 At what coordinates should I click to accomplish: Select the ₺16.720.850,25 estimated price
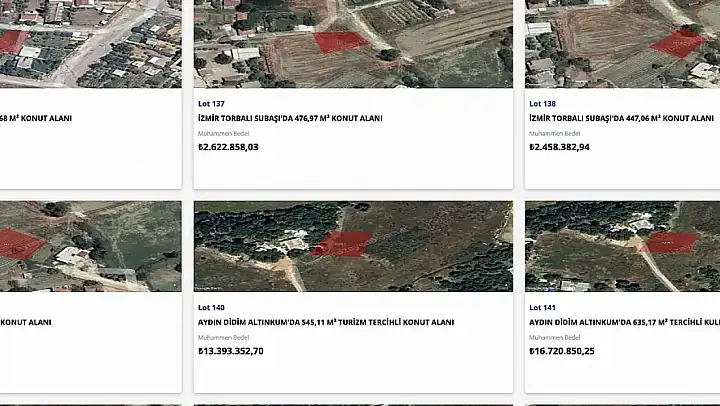point(562,351)
